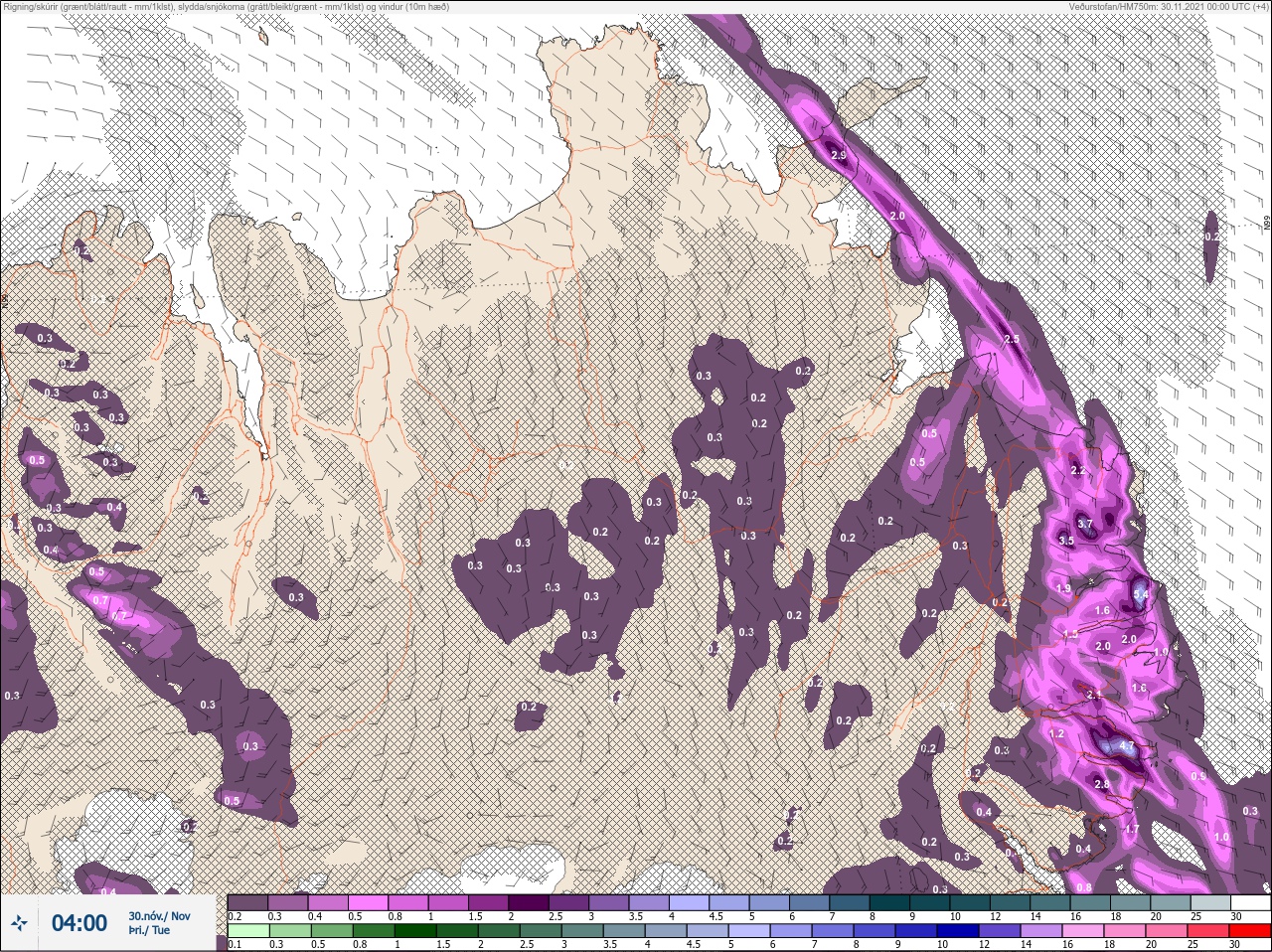Click the 2.1 precipitation value on the map

[1094, 695]
